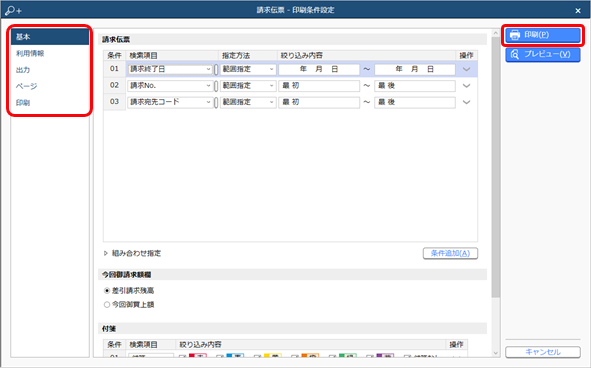Image resolution: width=591 pixels, height=368 pixels.
Task: Expand the operation chevron for row 02
Action: click(466, 86)
